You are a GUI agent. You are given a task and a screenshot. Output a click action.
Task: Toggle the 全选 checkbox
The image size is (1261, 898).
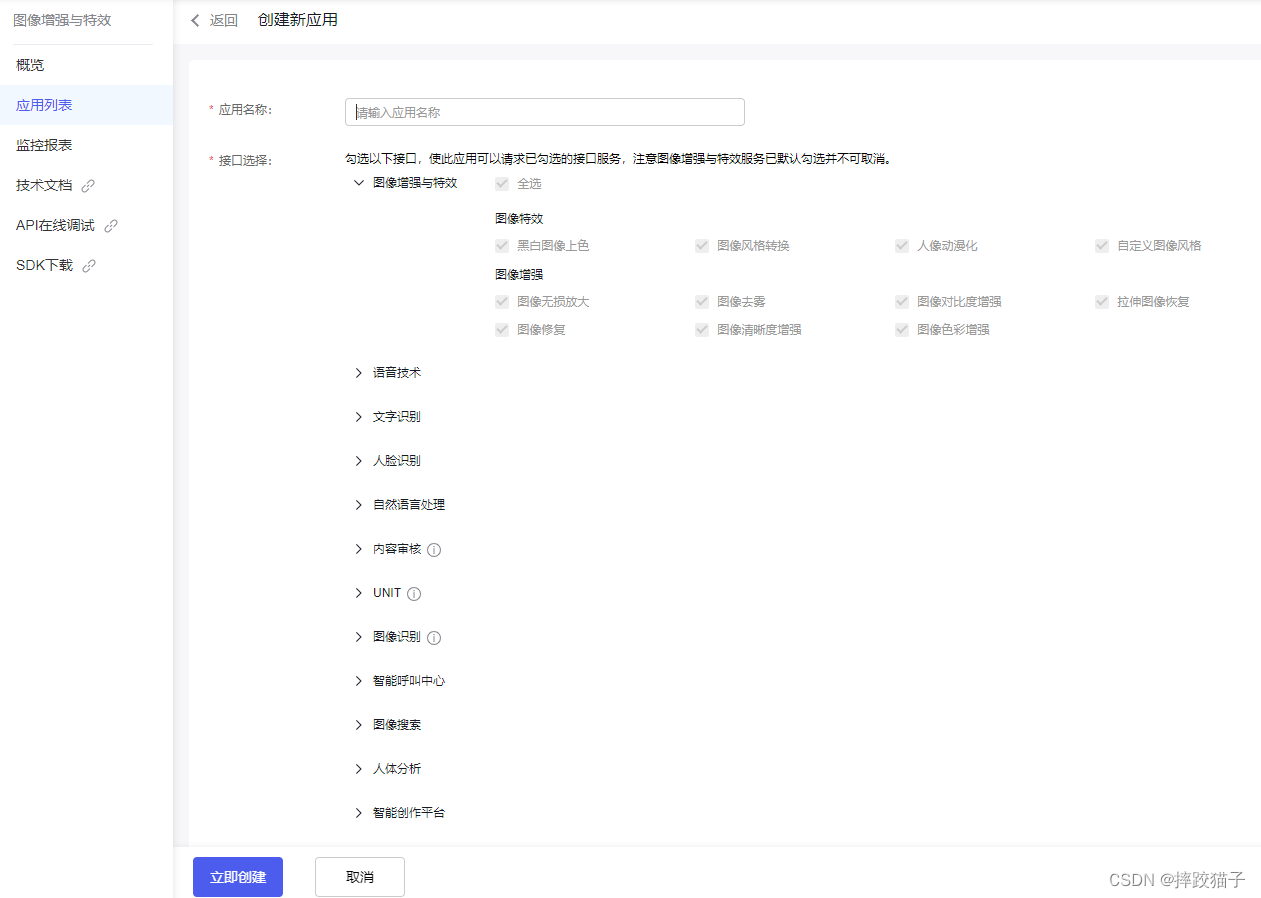[x=502, y=184]
